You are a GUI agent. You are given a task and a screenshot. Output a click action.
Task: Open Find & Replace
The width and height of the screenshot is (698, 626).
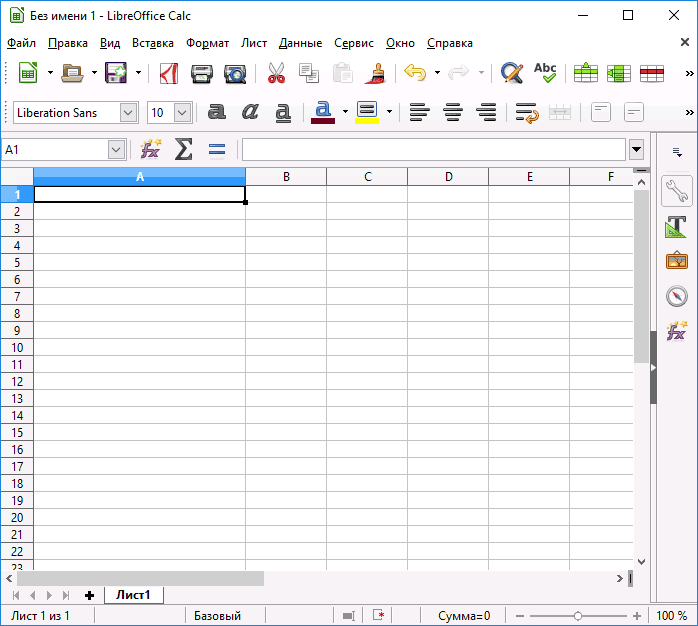(x=511, y=73)
